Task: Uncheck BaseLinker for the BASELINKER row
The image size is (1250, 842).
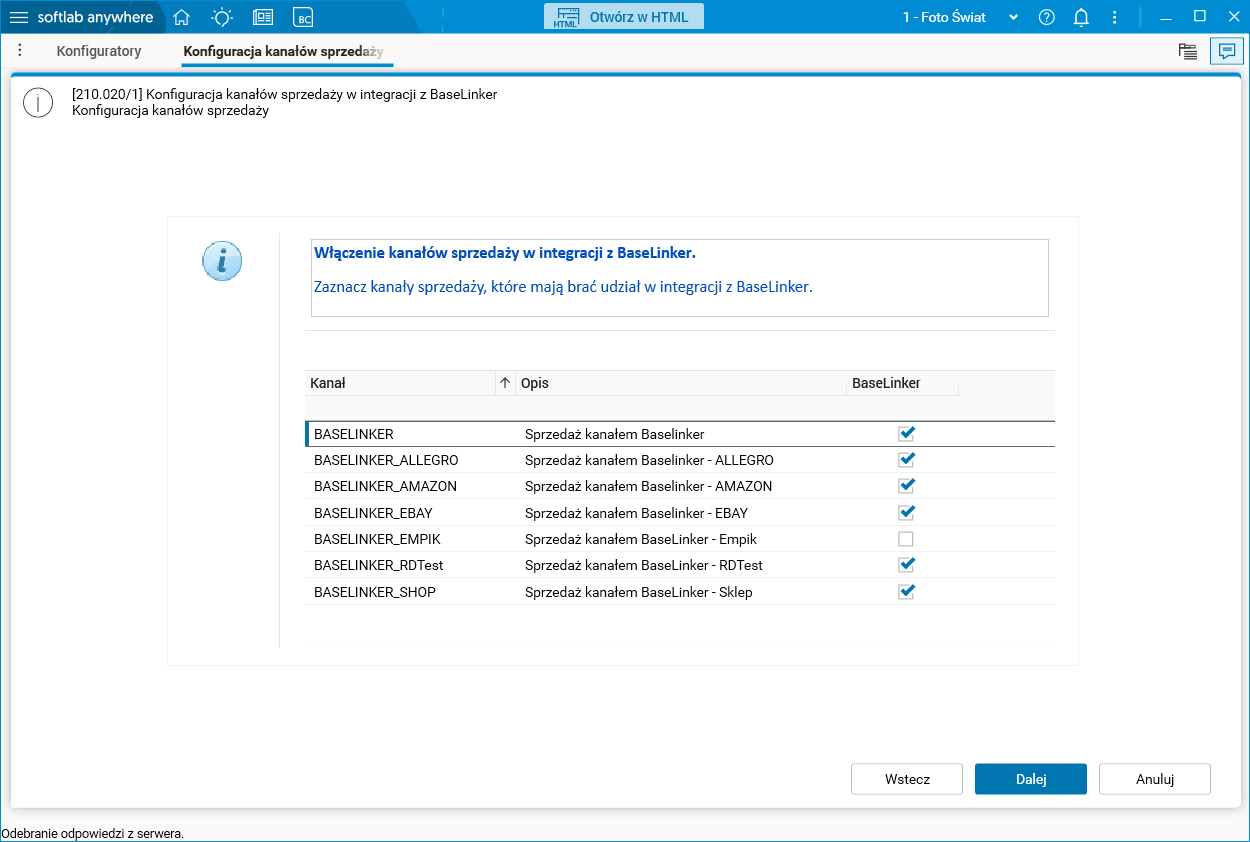Action: tap(906, 434)
